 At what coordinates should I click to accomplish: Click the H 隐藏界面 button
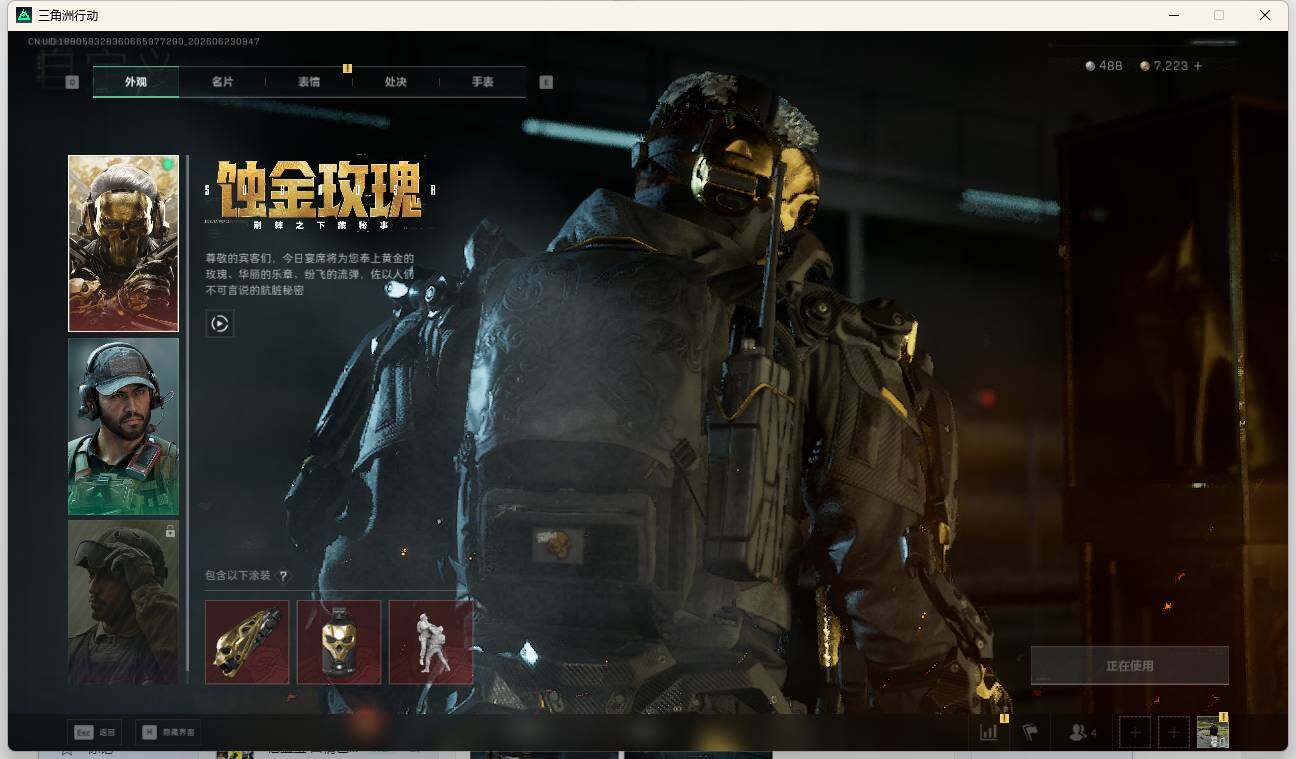coord(168,732)
